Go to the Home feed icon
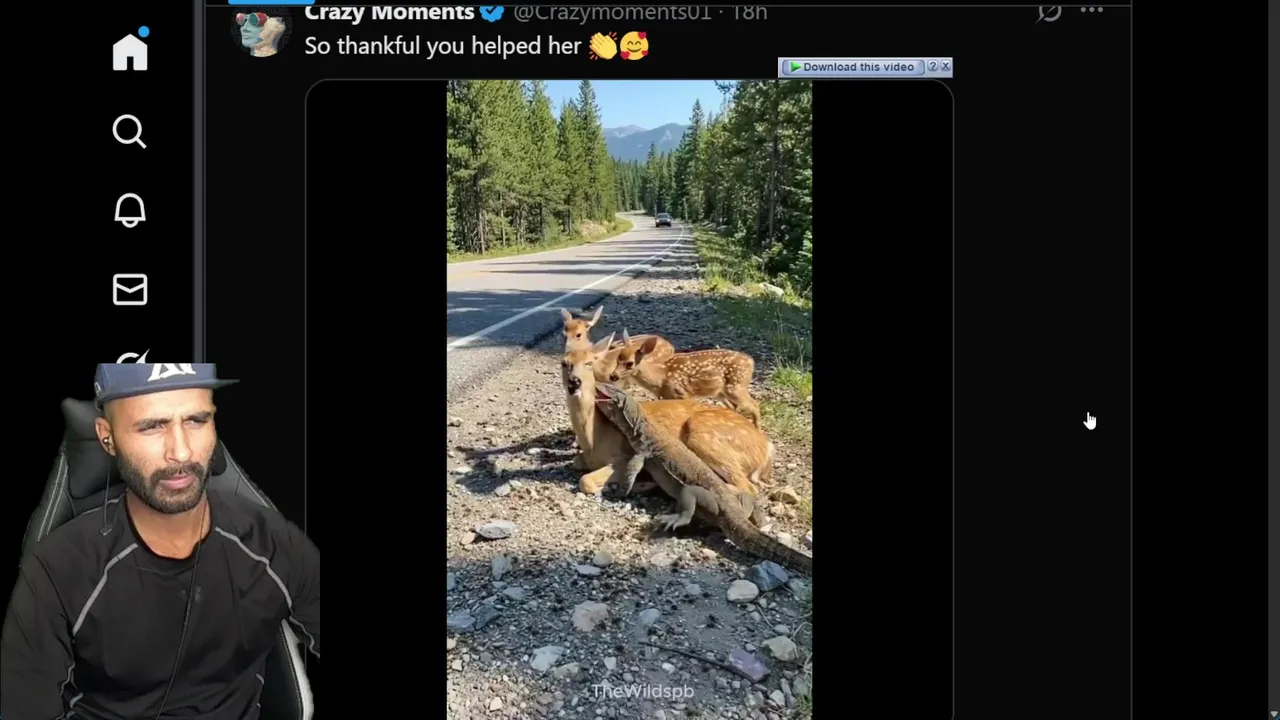The height and width of the screenshot is (720, 1280). (130, 50)
